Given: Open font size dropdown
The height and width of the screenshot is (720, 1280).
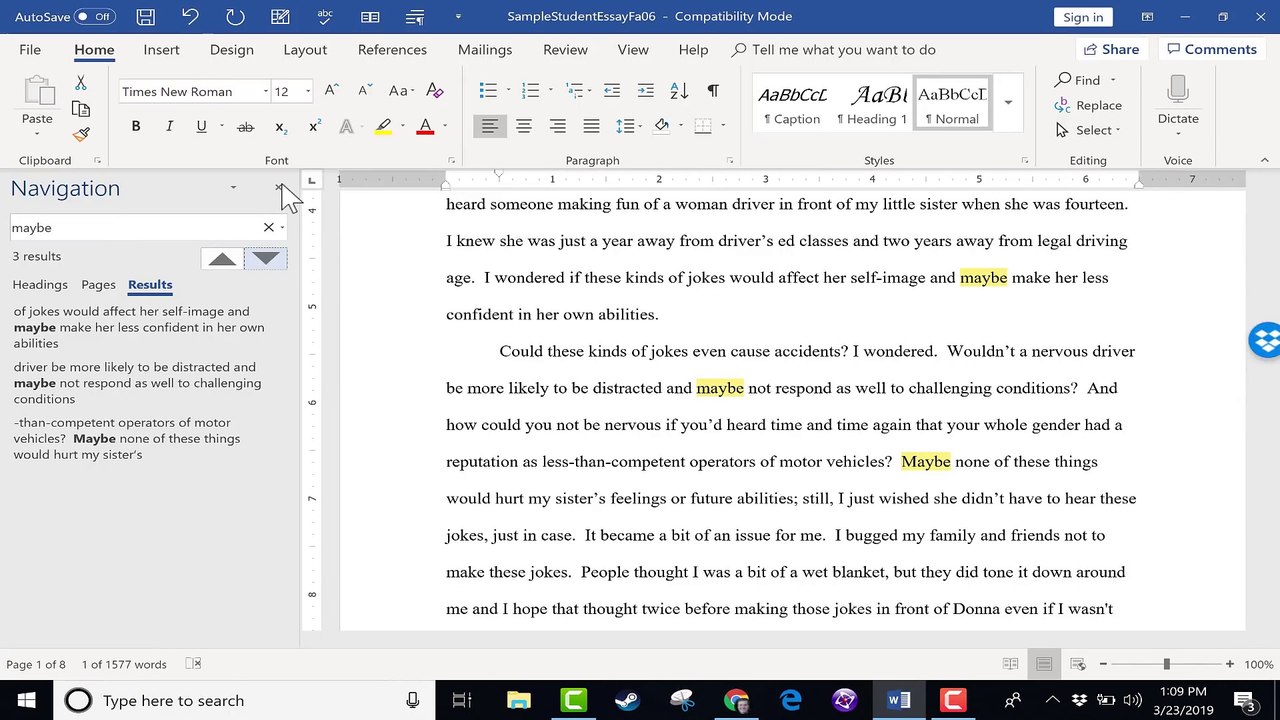Looking at the screenshot, I should click(307, 92).
